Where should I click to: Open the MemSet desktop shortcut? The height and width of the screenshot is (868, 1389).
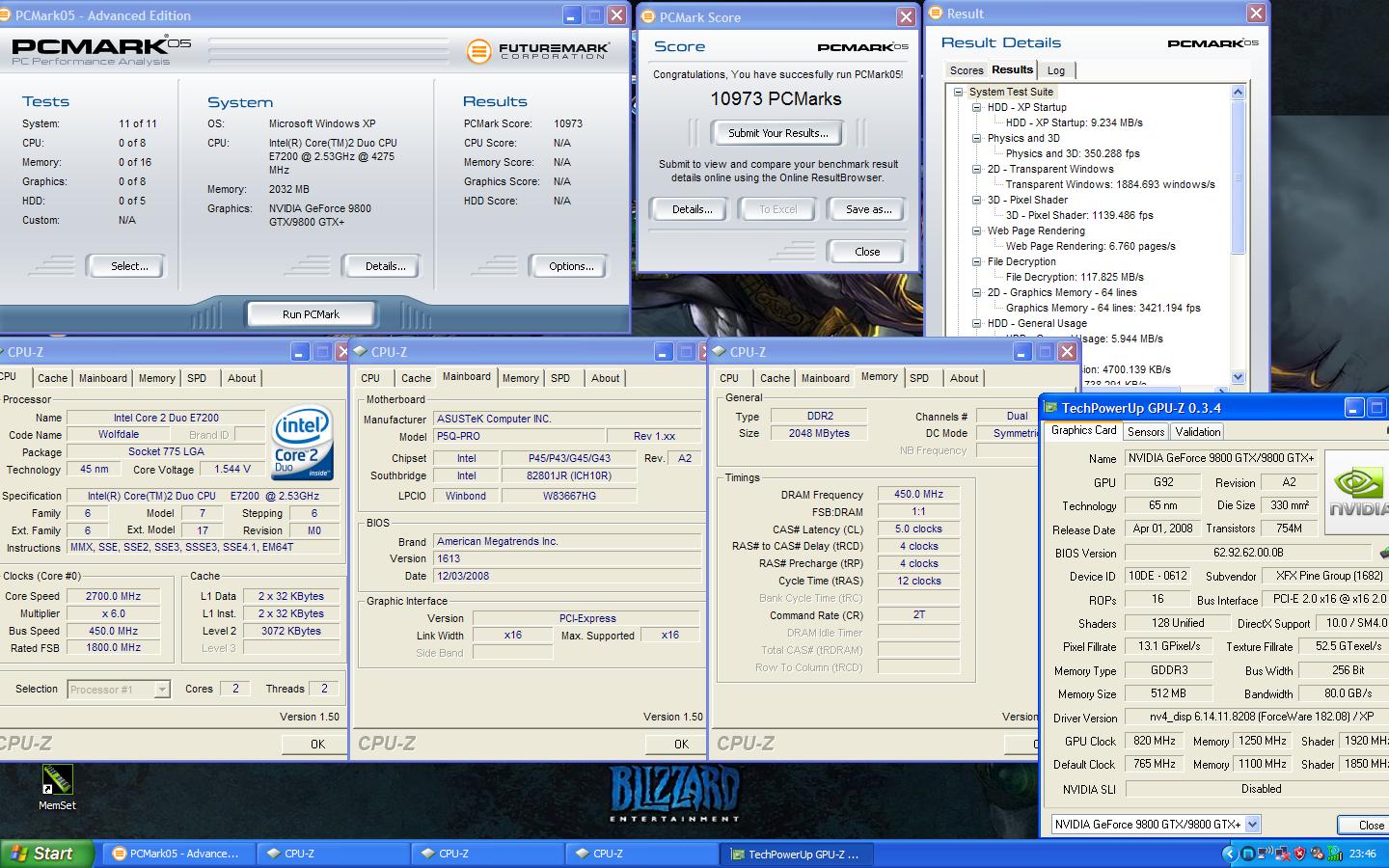click(x=57, y=787)
